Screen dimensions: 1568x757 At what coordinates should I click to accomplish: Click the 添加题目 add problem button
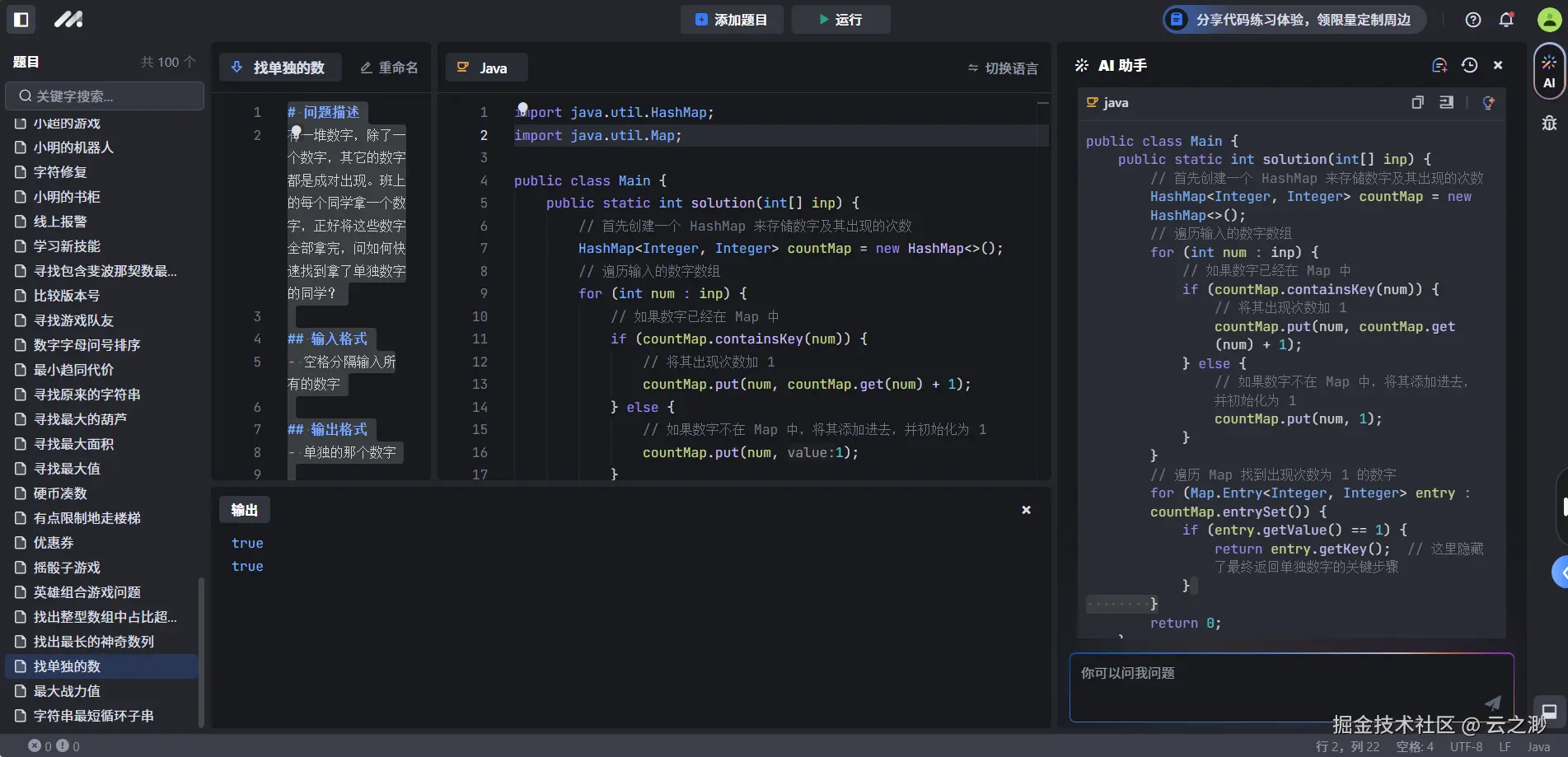[x=731, y=20]
